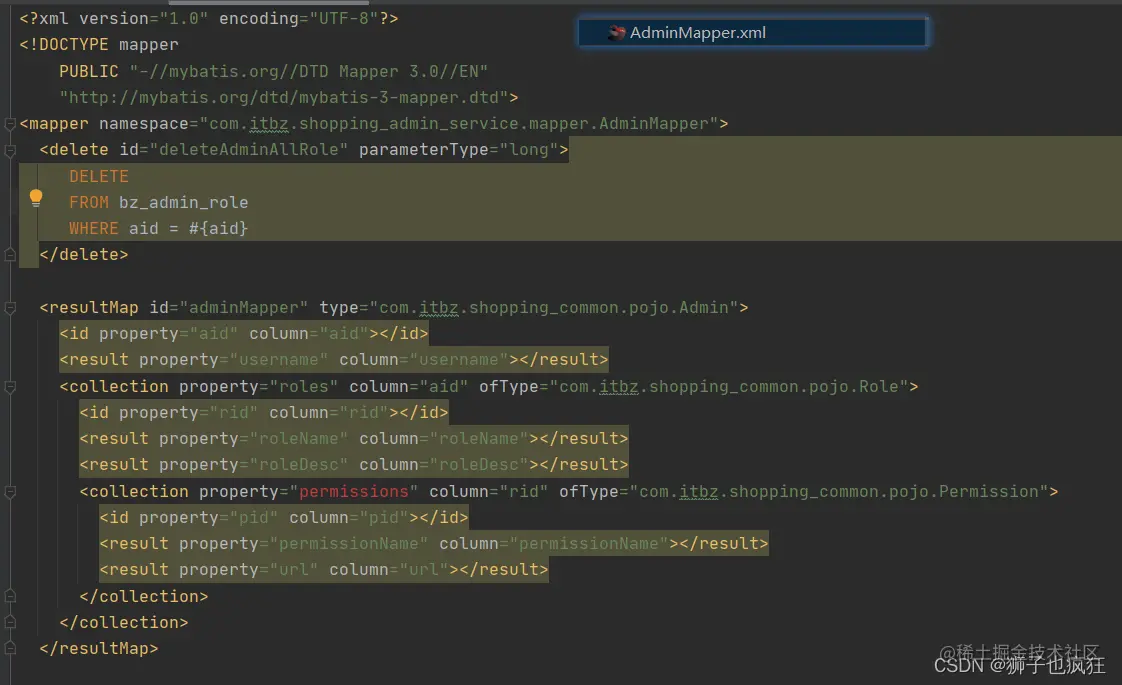This screenshot has width=1122, height=685.
Task: Click the result property url line
Action: tap(324, 570)
